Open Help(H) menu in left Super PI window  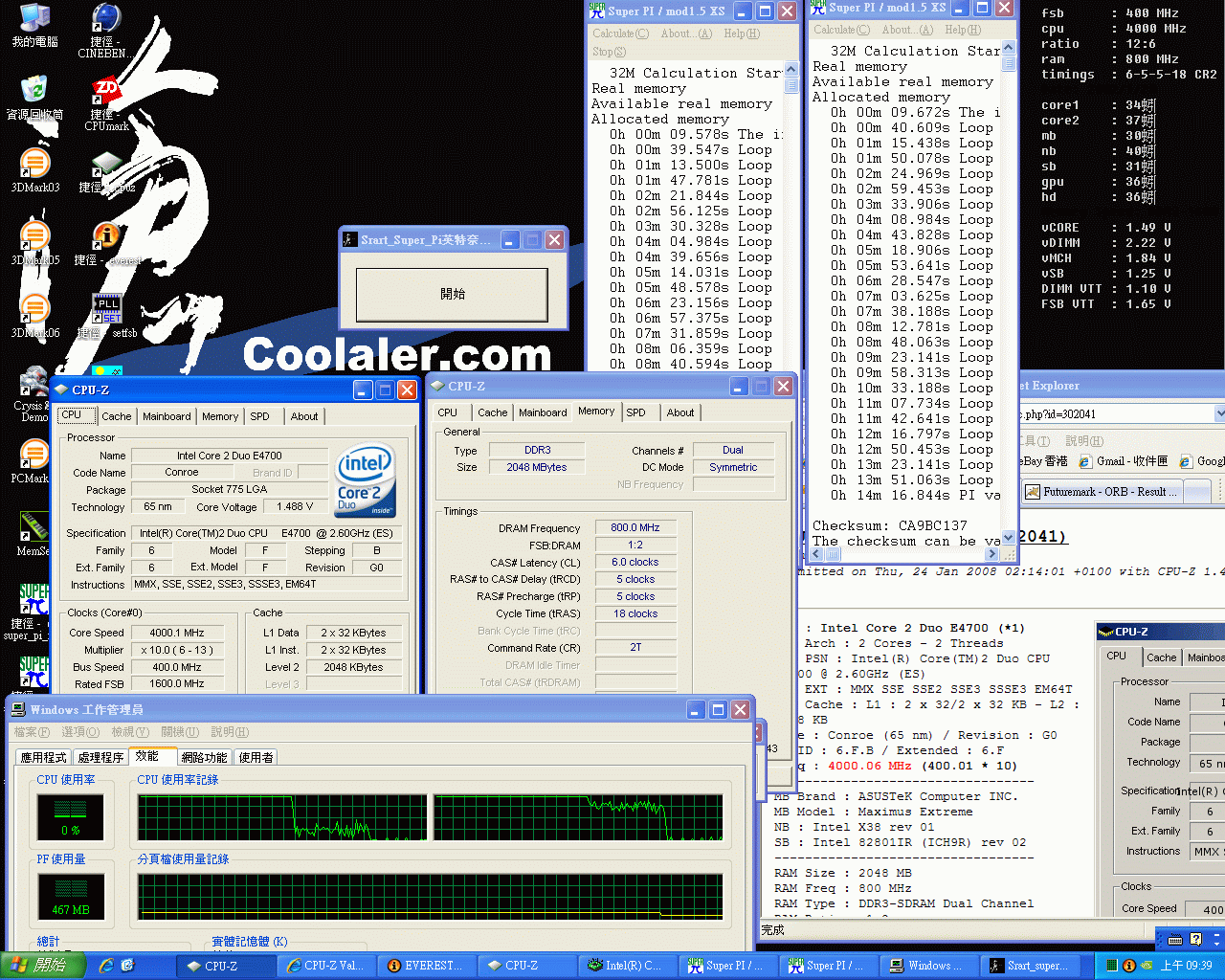click(x=742, y=33)
